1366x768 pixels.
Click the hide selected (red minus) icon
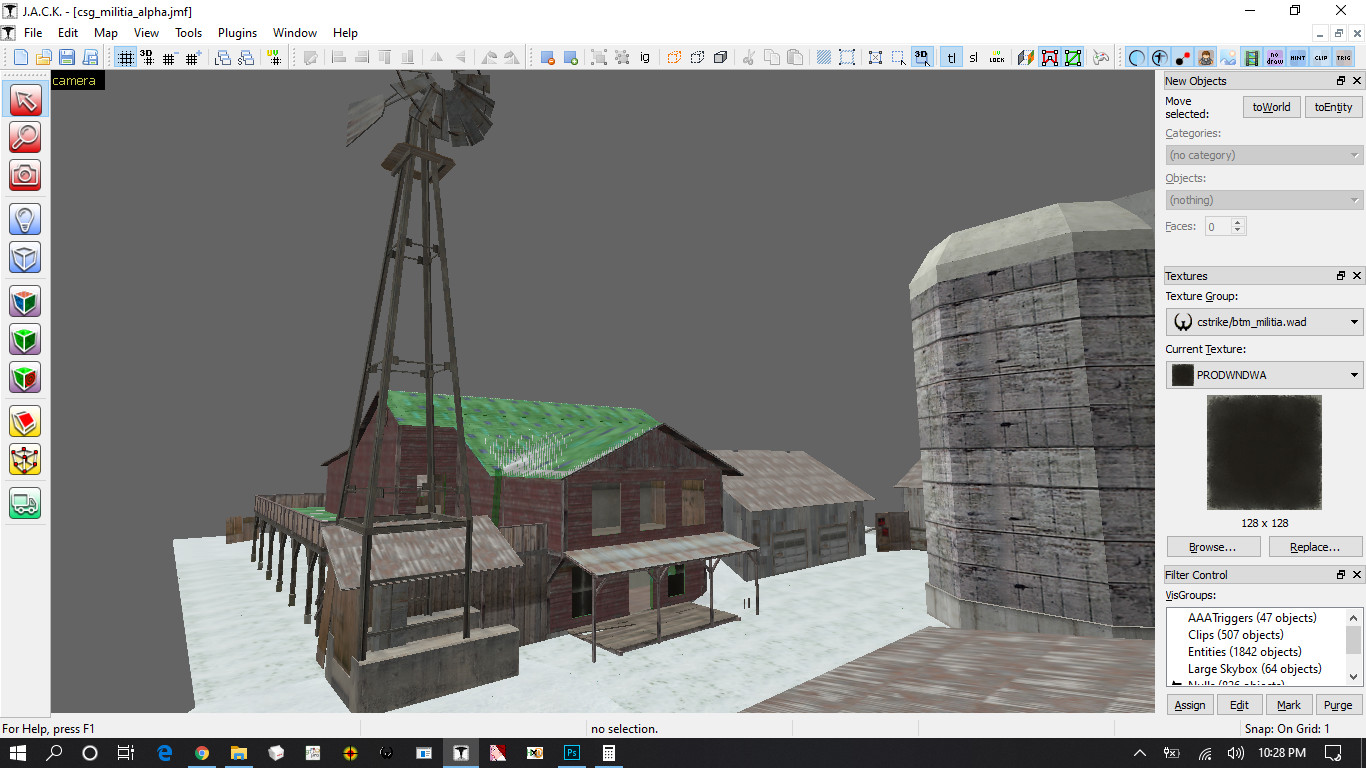(x=547, y=57)
